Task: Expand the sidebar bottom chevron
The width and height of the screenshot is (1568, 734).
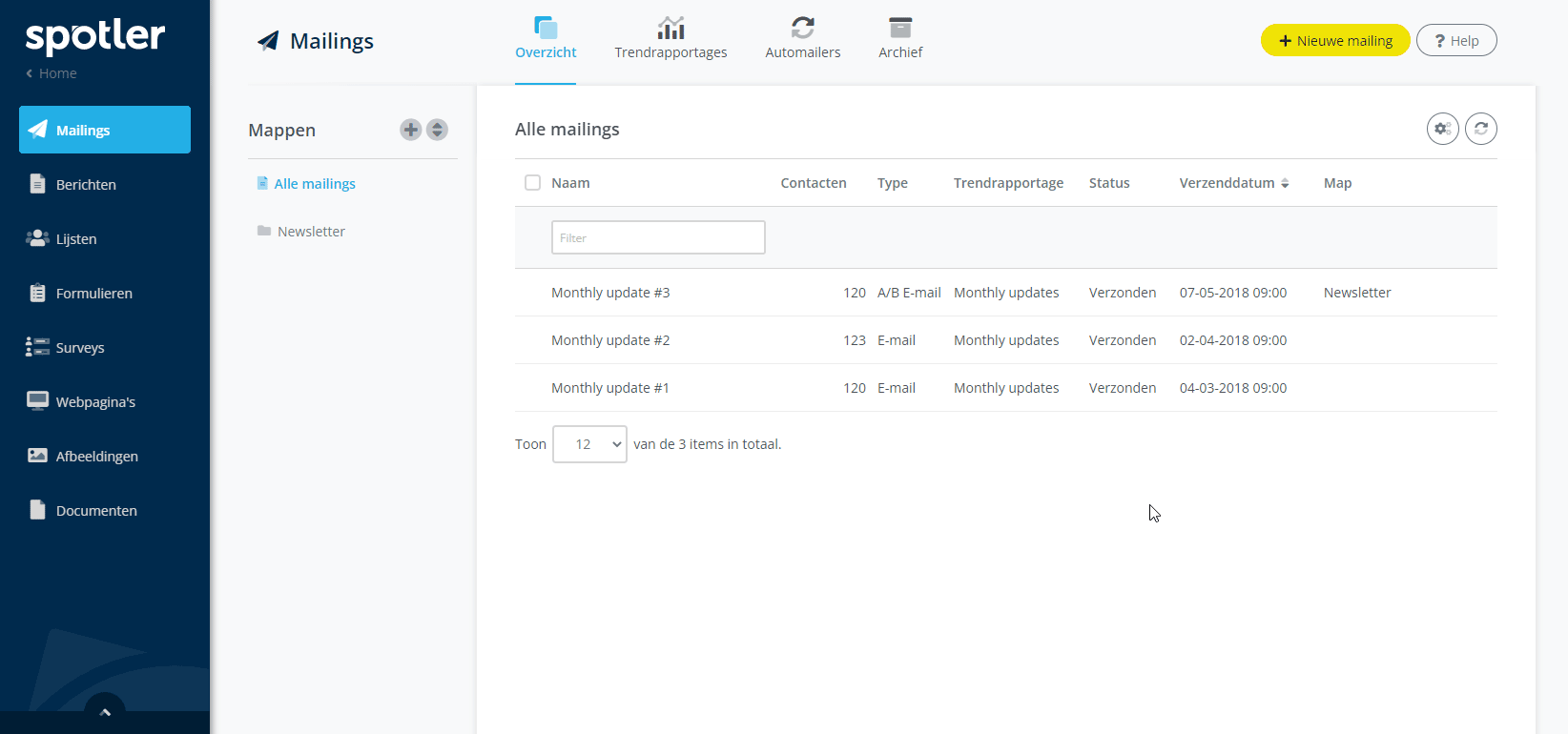Action: tap(105, 711)
